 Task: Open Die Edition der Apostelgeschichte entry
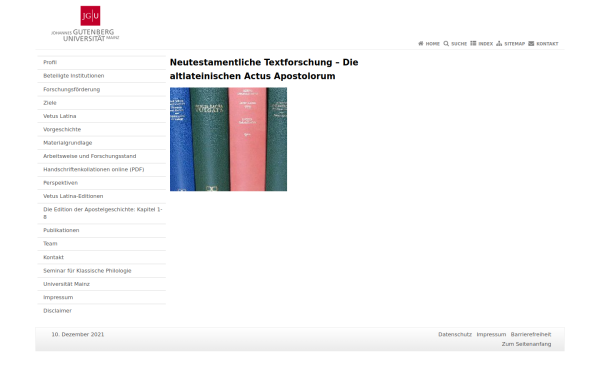[101, 213]
